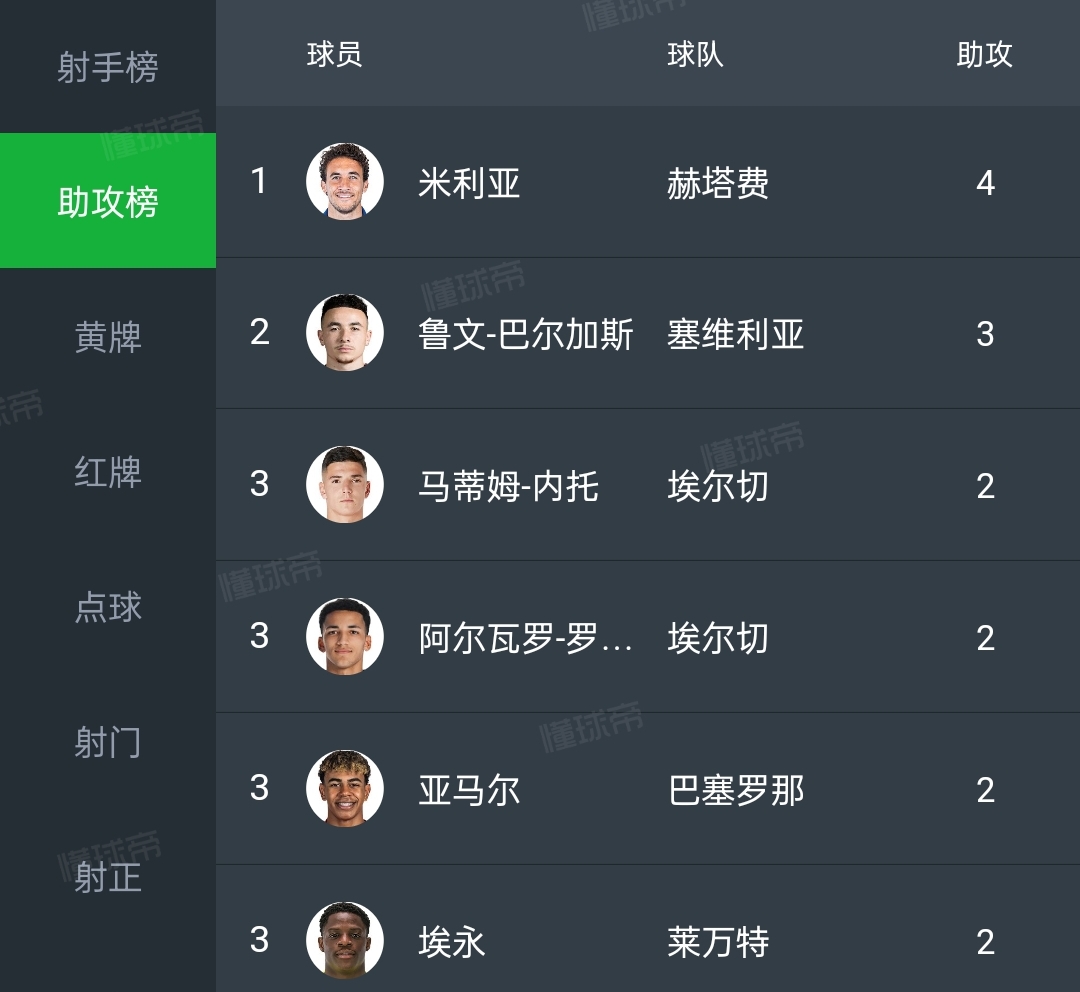Select the 射正 tab

pos(108,877)
